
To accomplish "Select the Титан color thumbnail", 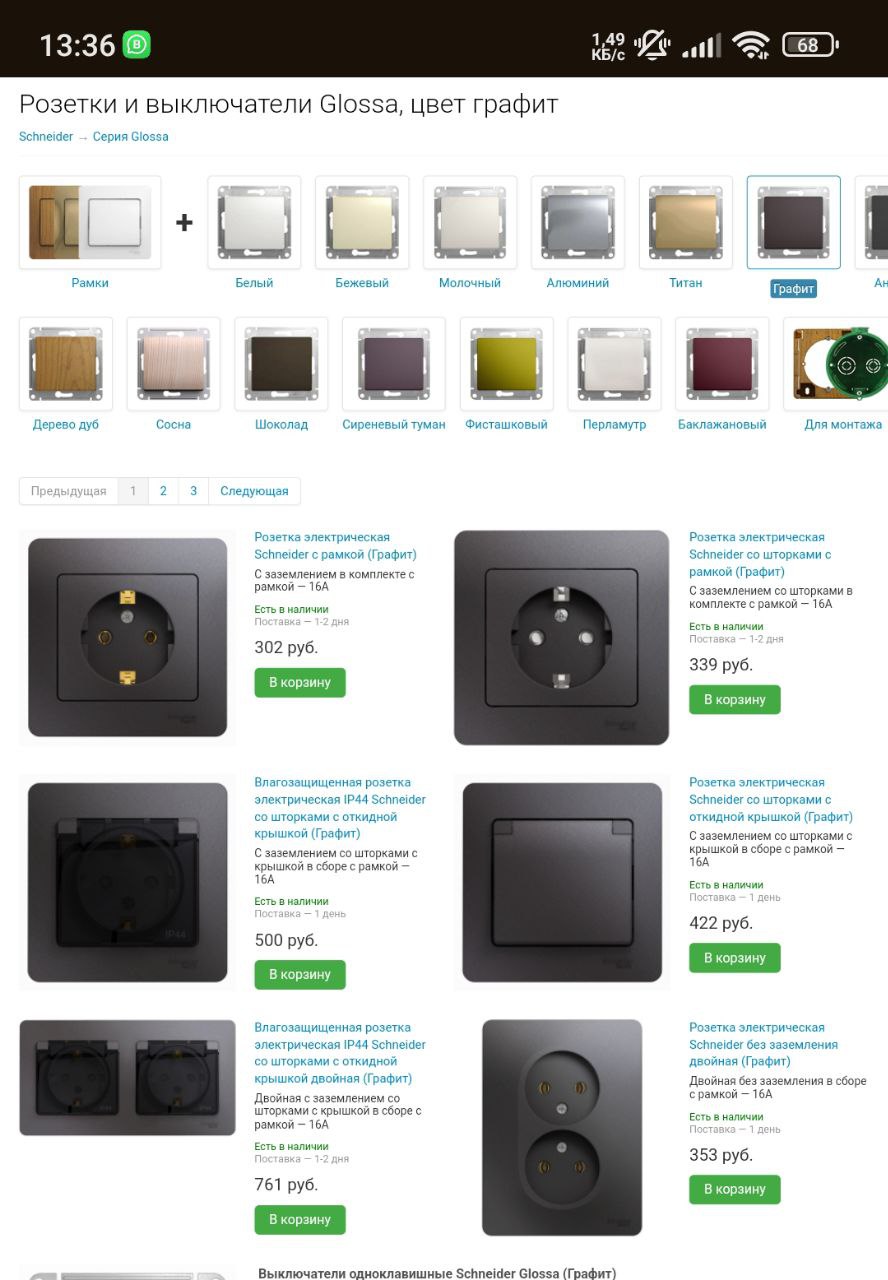I will (685, 223).
